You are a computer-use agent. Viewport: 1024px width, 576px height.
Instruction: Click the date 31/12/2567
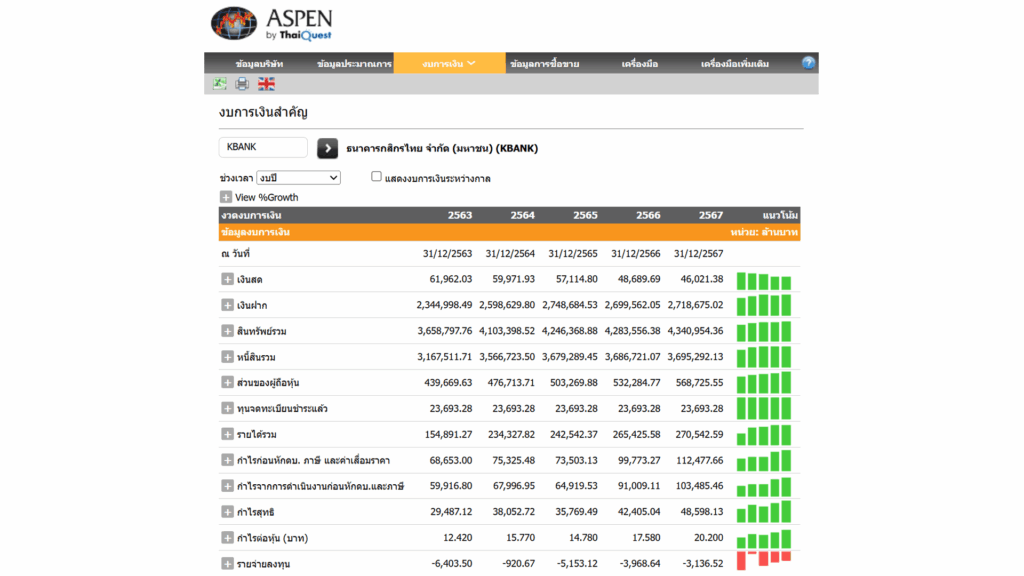pyautogui.click(x=698, y=253)
